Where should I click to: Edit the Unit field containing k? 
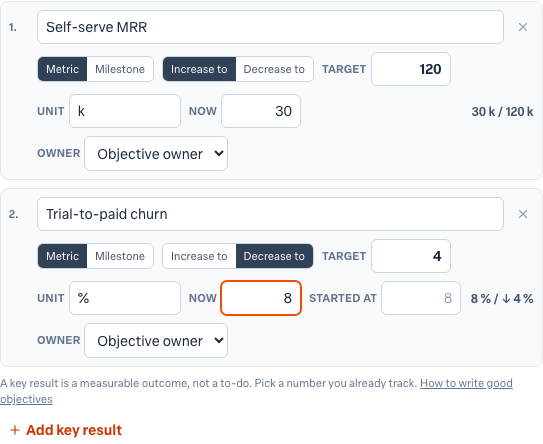125,111
